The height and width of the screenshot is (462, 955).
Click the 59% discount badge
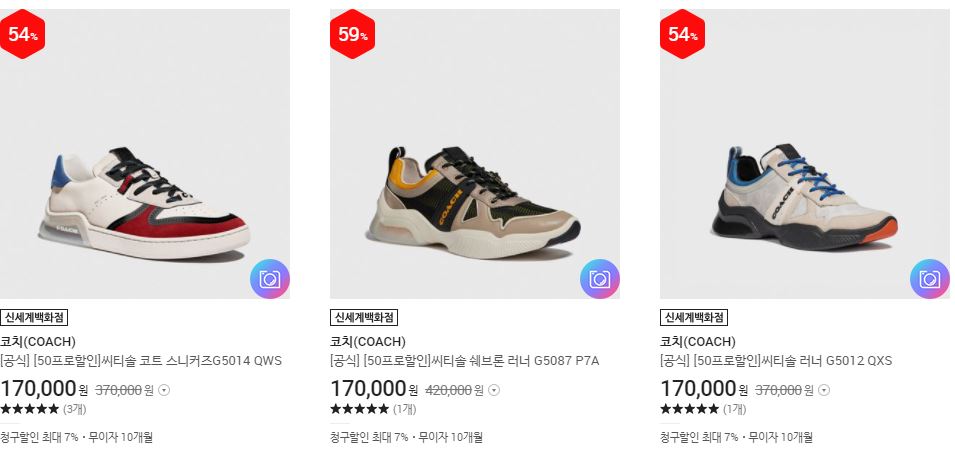(x=352, y=34)
